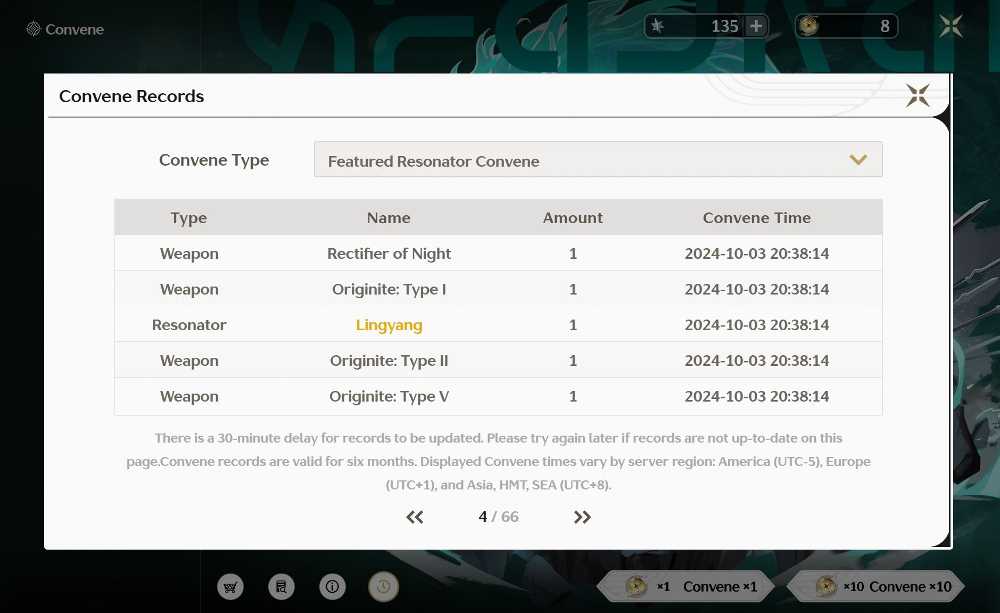Open the Convene Type dropdown

click(x=598, y=159)
